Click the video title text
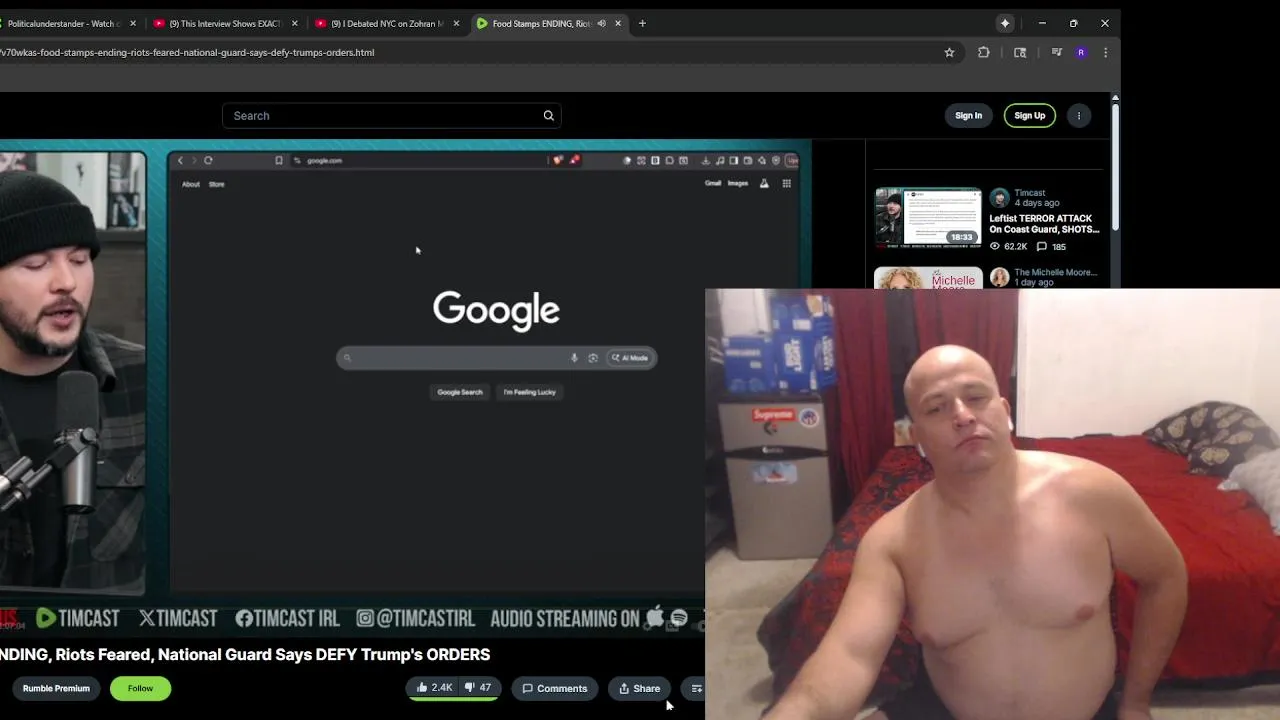Image resolution: width=1280 pixels, height=720 pixels. click(245, 654)
